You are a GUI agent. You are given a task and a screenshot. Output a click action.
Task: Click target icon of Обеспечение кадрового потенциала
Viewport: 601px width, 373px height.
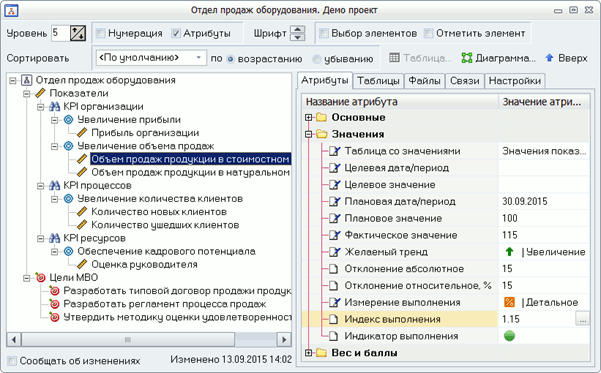(x=68, y=251)
